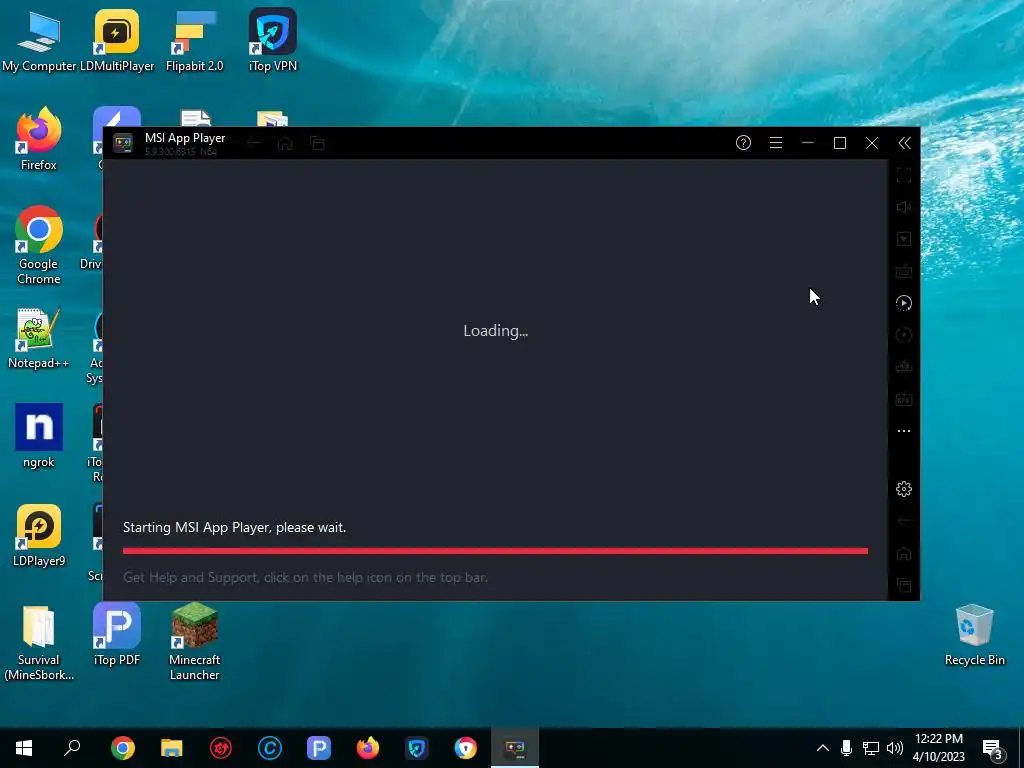Click the sidebar bottom back arrow
This screenshot has height=768, width=1024.
[904, 521]
